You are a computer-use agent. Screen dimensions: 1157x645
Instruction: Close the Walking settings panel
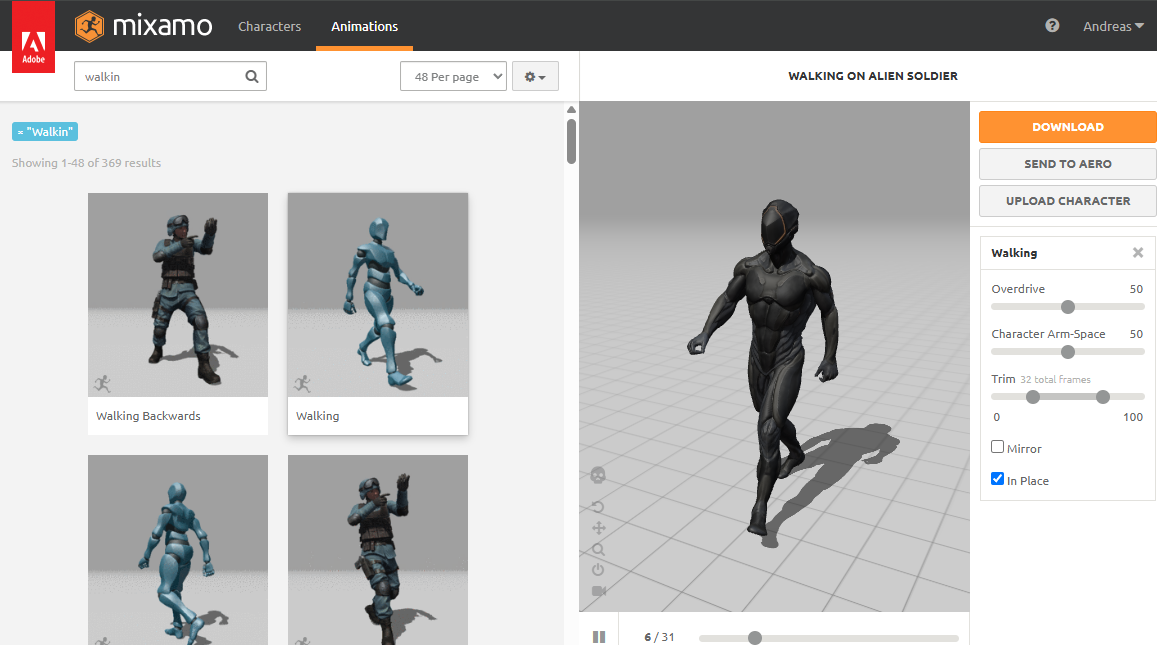click(x=1138, y=252)
